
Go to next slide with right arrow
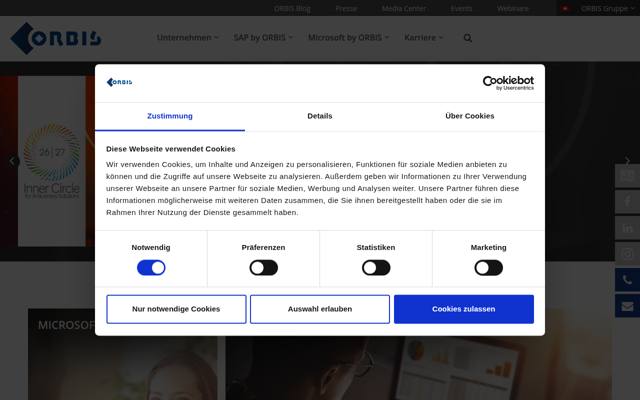(x=627, y=160)
